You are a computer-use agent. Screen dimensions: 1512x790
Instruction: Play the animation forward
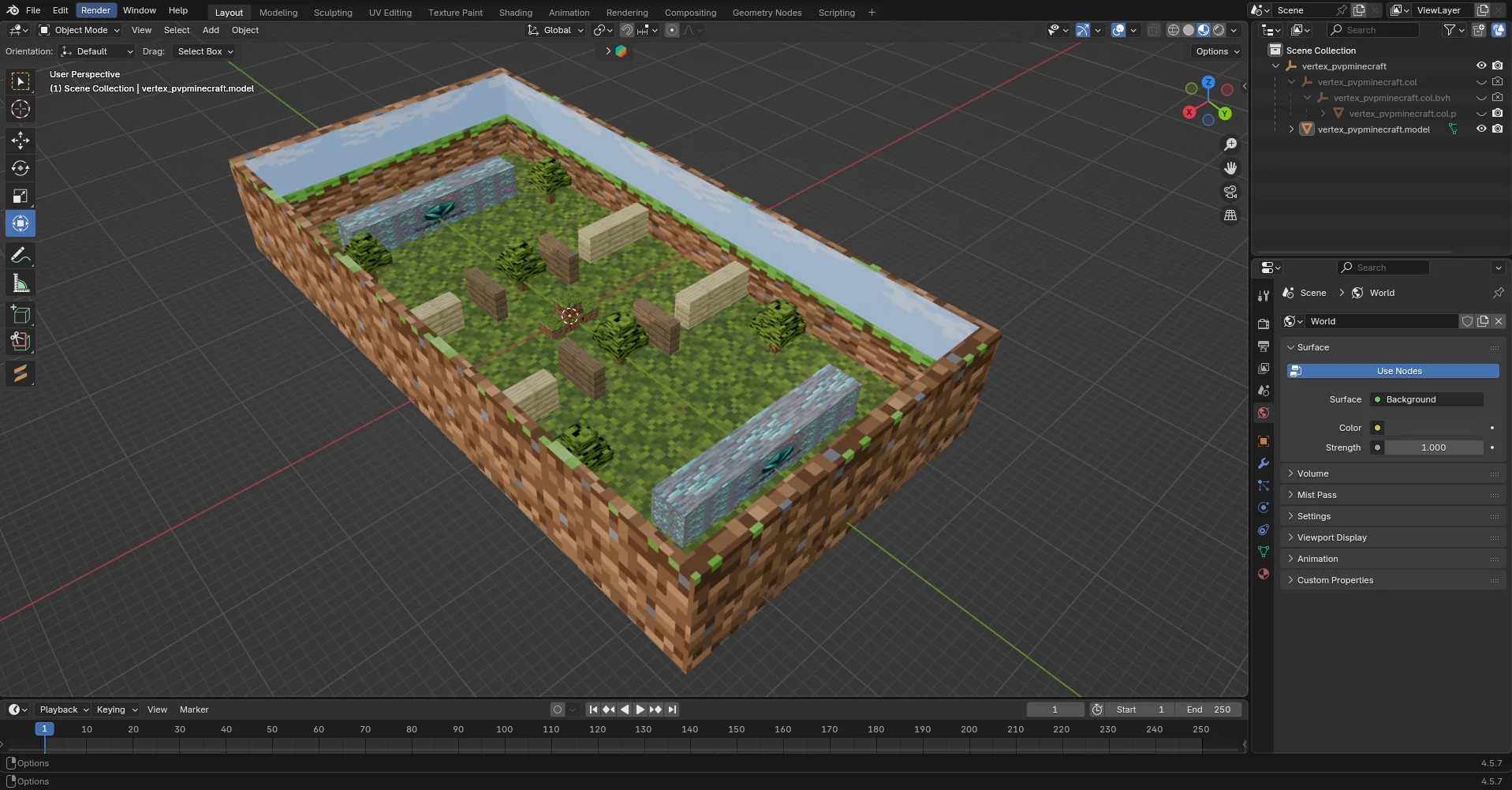click(x=640, y=710)
